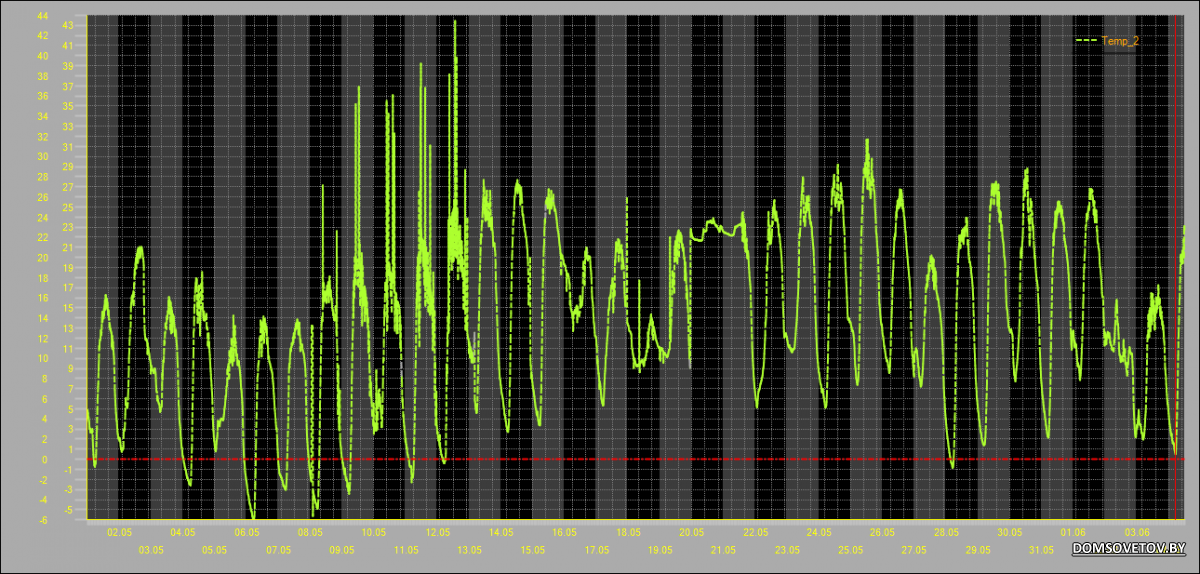
Task: Select the 16 tick label on the Y axis
Action: click(x=41, y=298)
